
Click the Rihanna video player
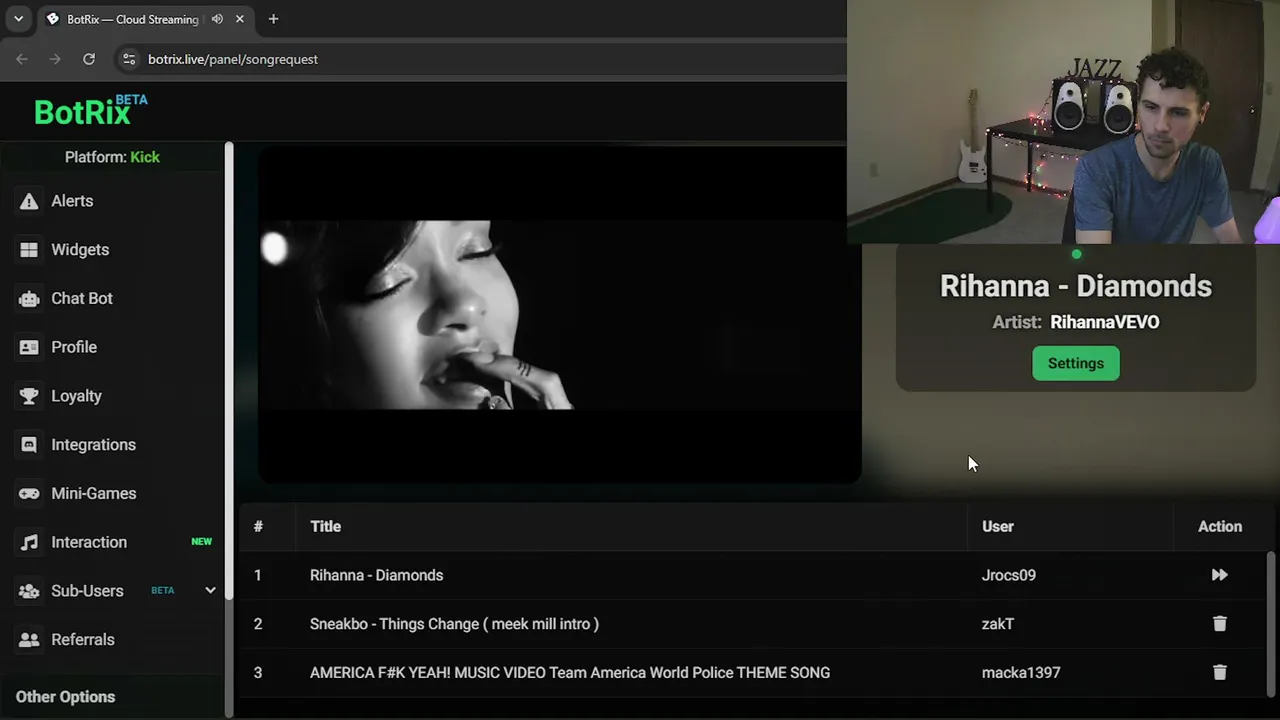pos(560,315)
